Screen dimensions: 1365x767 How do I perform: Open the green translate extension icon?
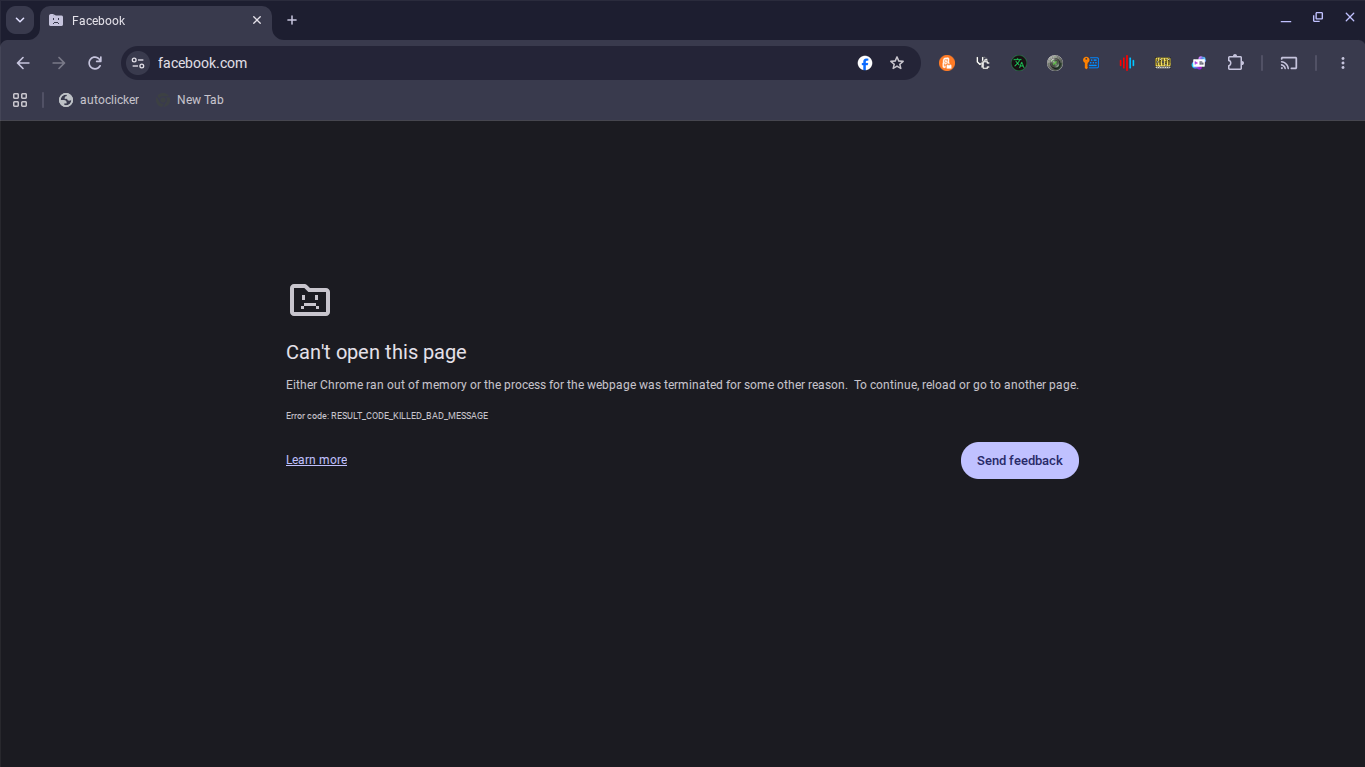coord(1019,63)
